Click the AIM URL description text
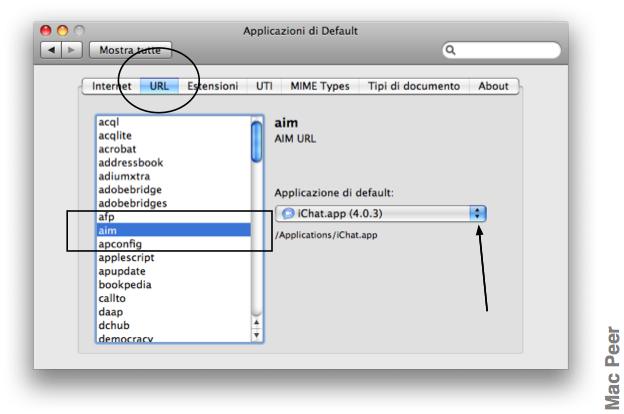 295,139
